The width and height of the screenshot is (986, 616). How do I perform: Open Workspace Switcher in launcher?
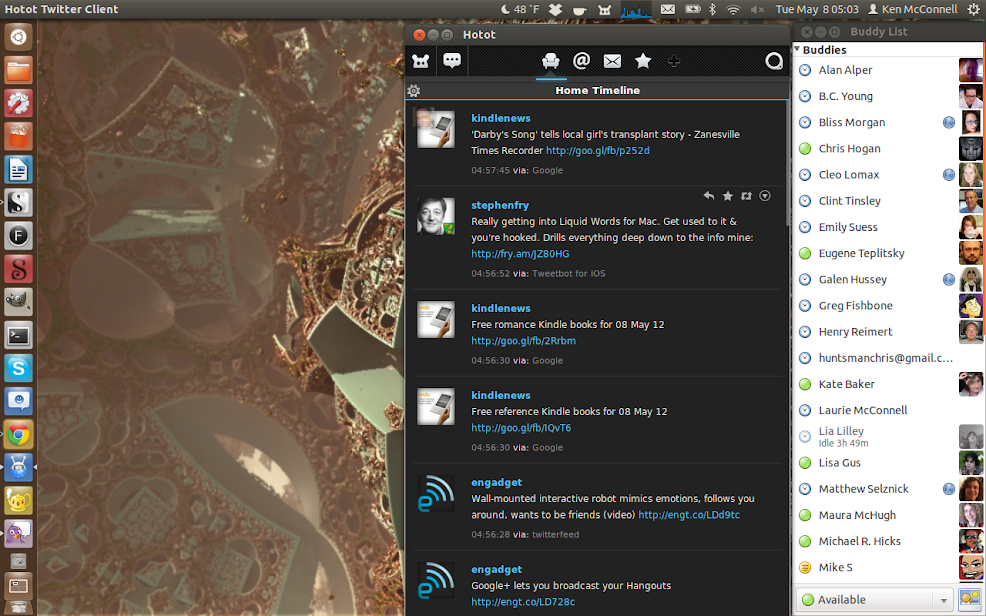tap(18, 586)
